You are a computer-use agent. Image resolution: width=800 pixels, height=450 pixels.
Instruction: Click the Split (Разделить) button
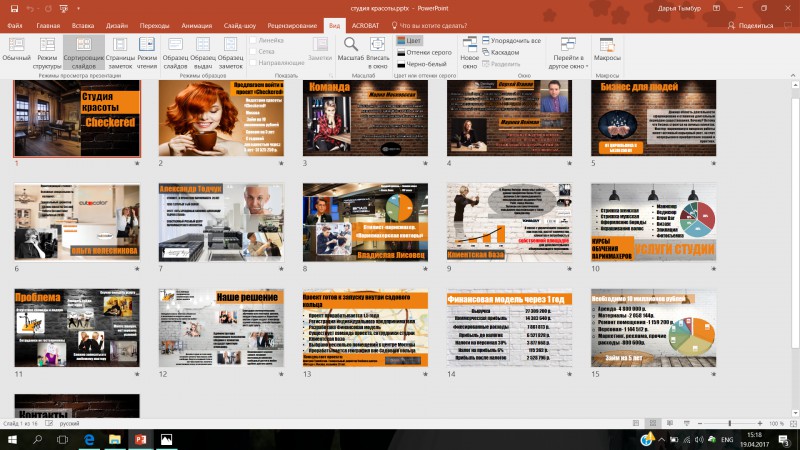tap(501, 64)
